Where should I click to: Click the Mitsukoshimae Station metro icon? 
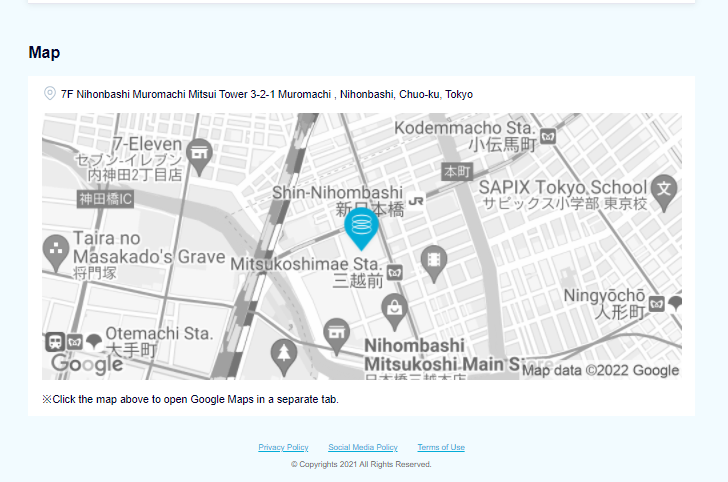click(x=395, y=272)
